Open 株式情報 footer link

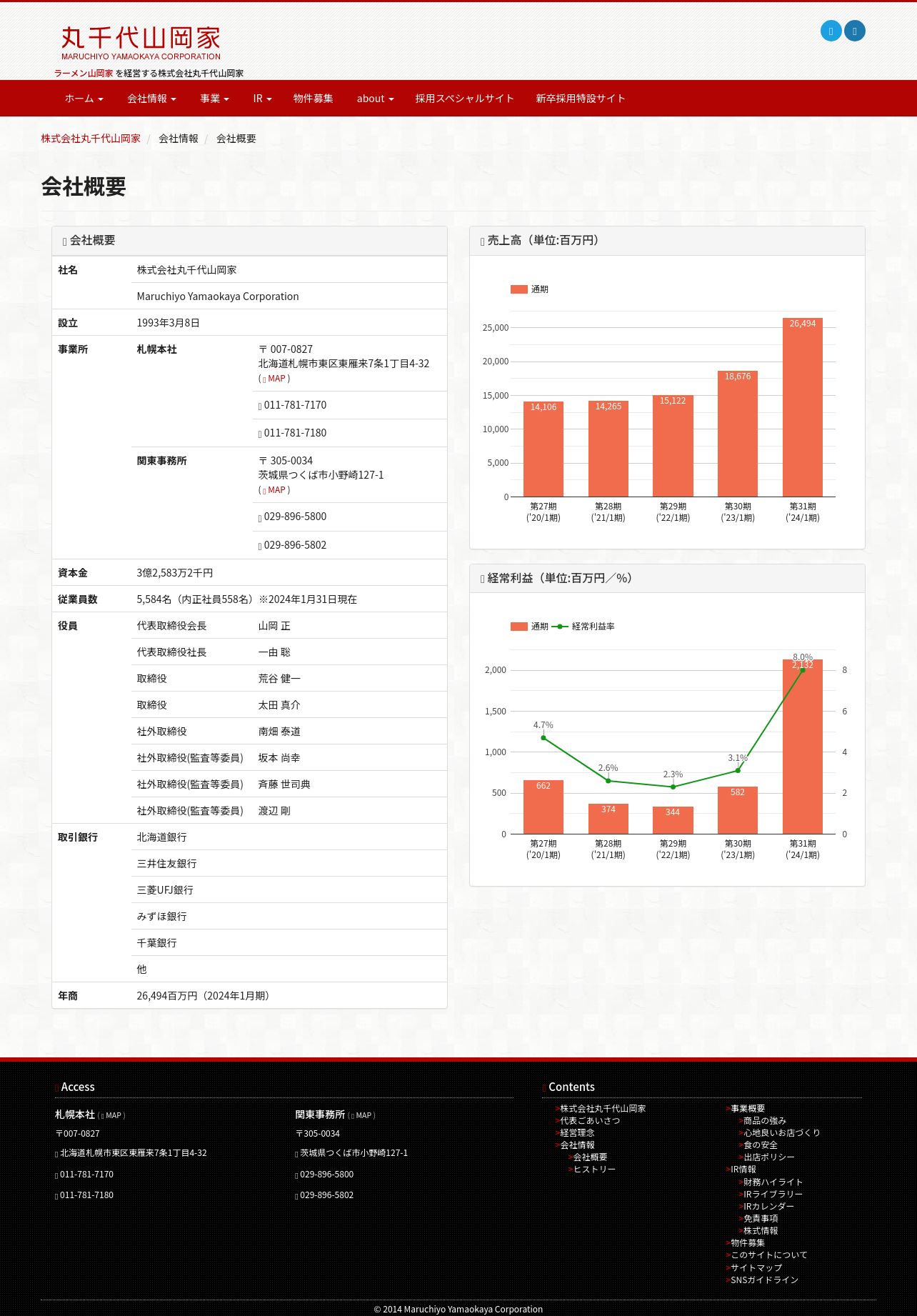pyautogui.click(x=761, y=1231)
